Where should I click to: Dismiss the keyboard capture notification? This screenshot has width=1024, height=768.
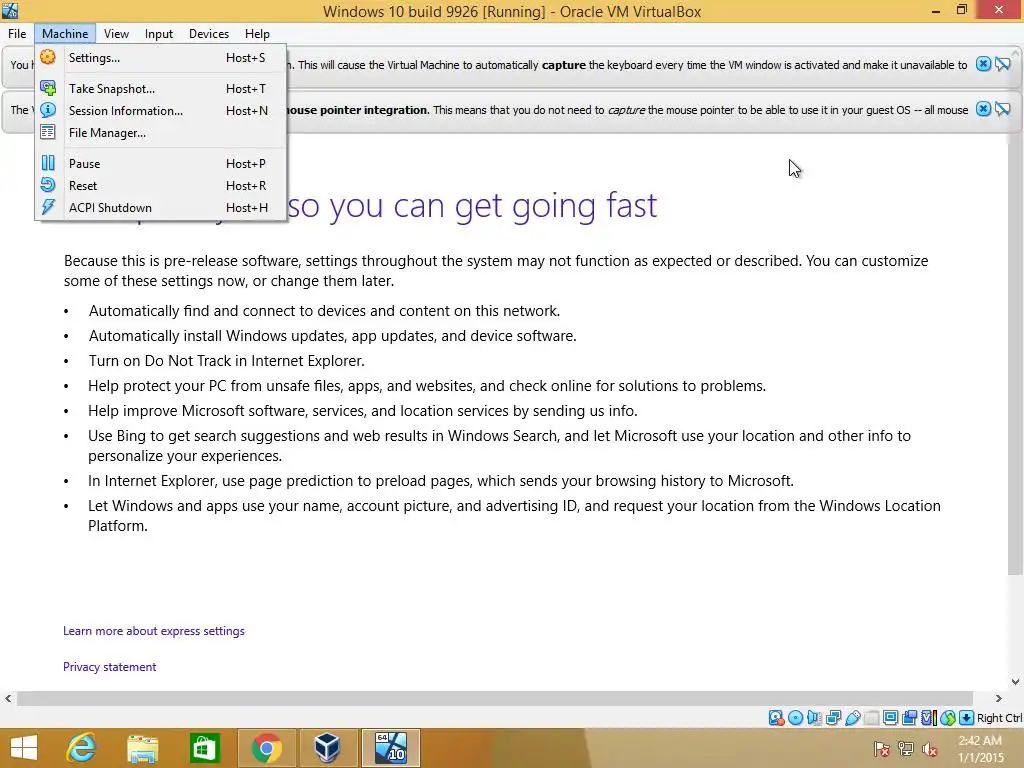983,64
